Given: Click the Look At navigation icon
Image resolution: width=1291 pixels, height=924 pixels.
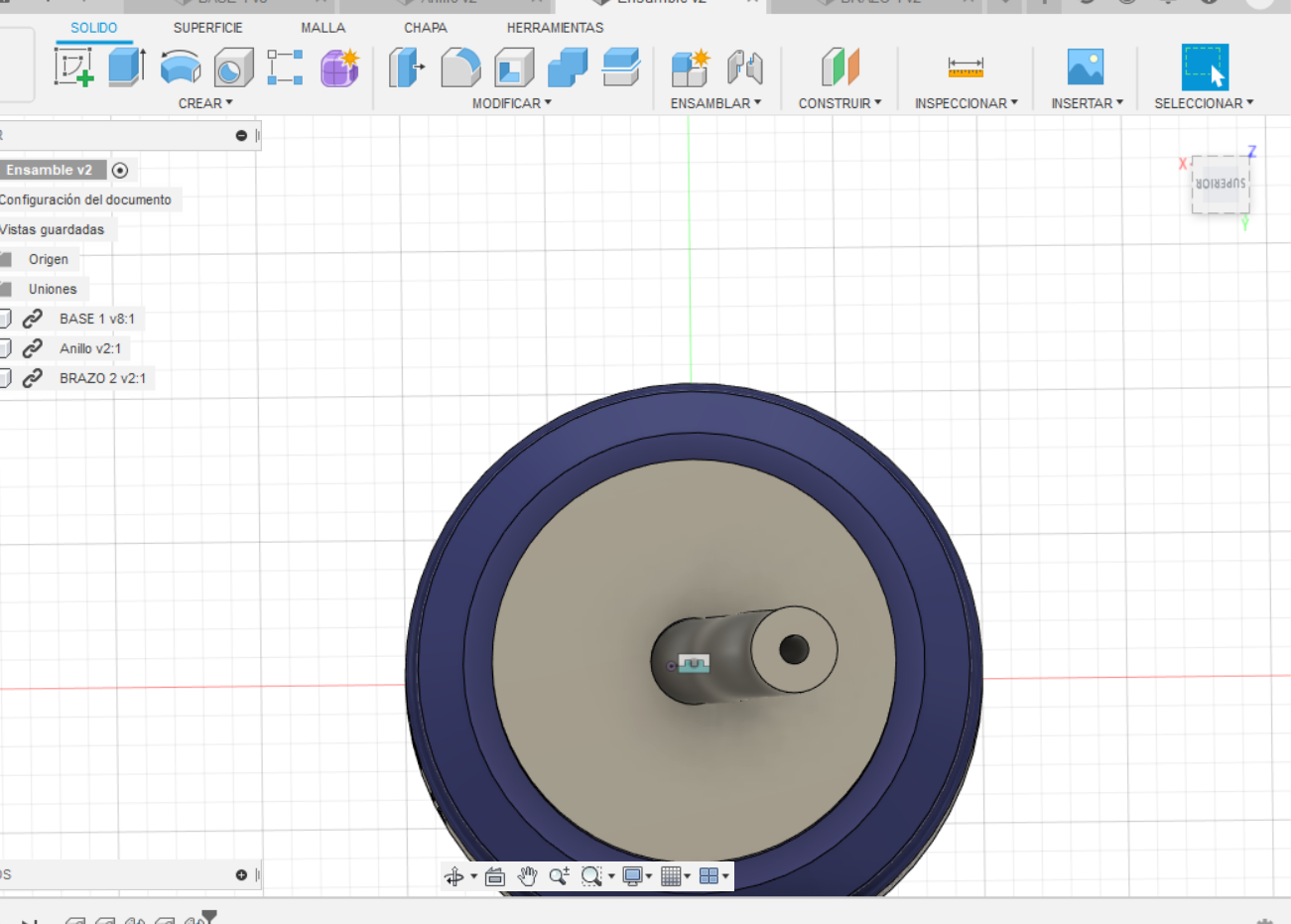Looking at the screenshot, I should click(x=495, y=876).
